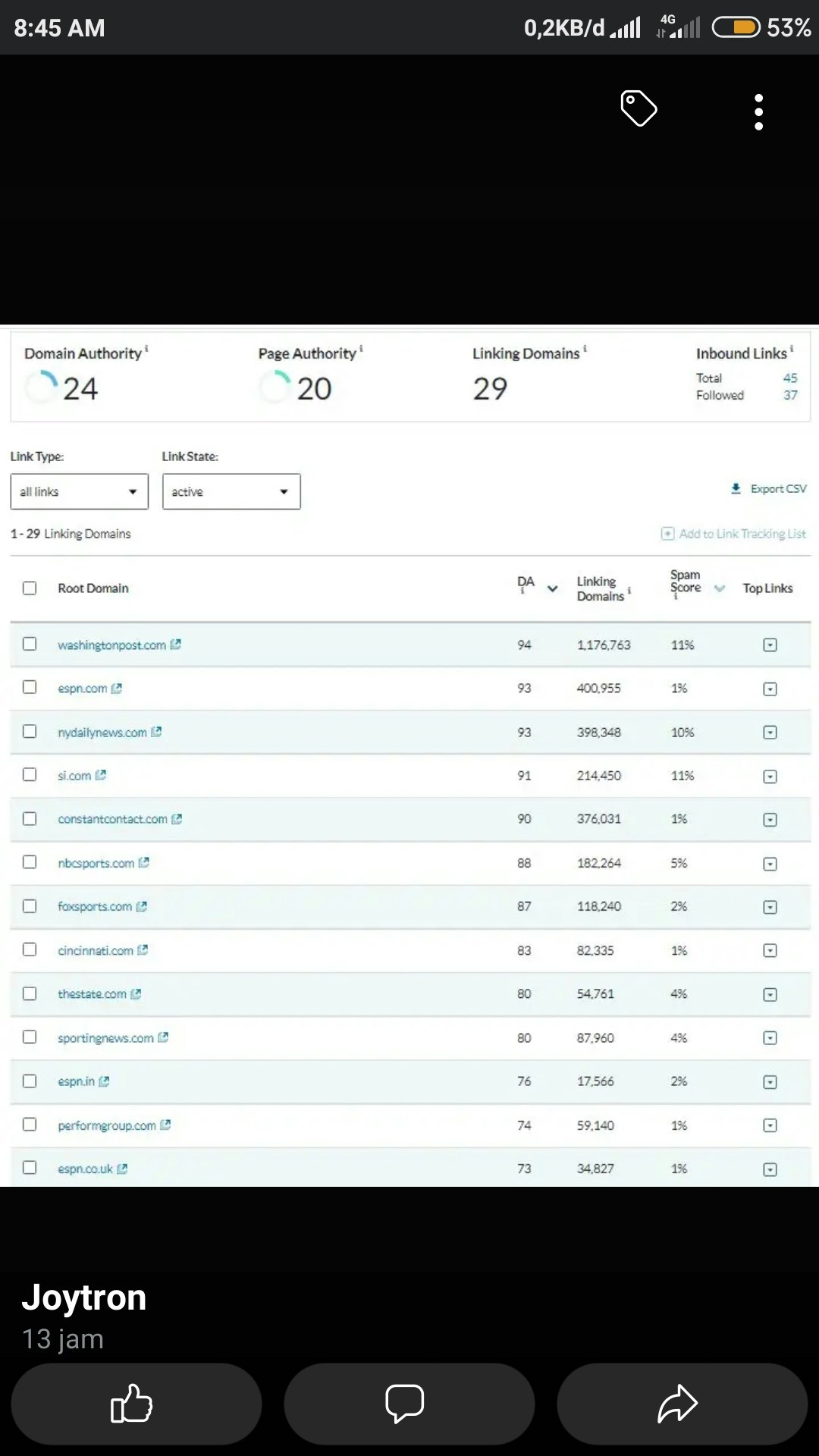Click external link icon next to foxsports.com
Viewport: 819px width, 1456px height.
pos(141,906)
